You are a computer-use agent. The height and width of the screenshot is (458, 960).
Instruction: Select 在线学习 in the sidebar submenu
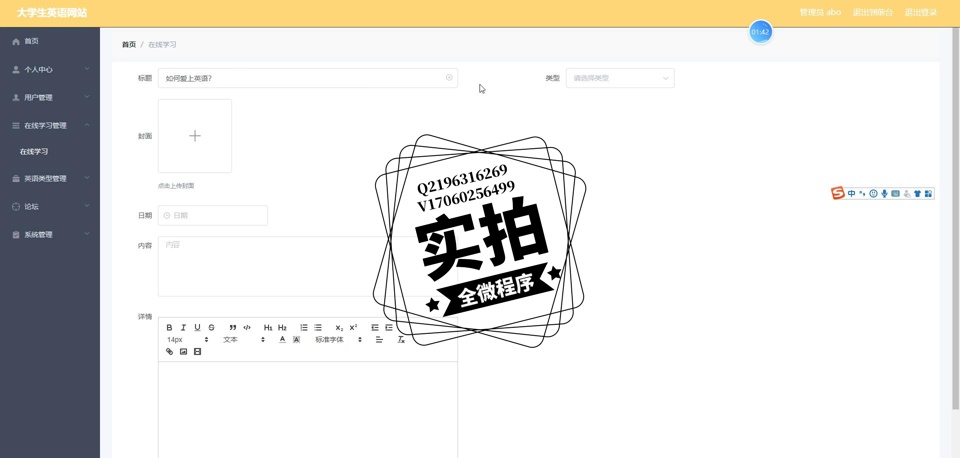34,152
